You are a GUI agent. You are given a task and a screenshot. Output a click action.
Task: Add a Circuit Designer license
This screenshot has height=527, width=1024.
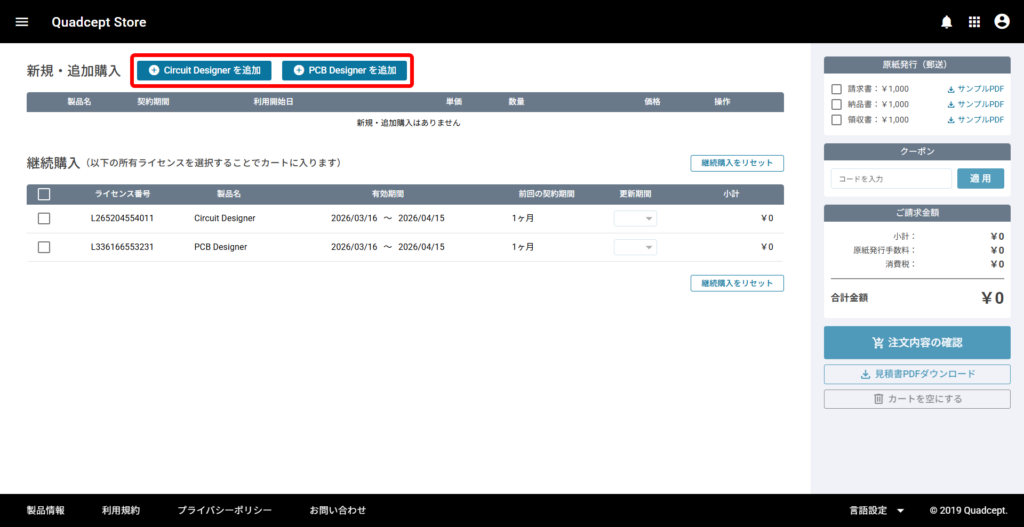click(204, 70)
